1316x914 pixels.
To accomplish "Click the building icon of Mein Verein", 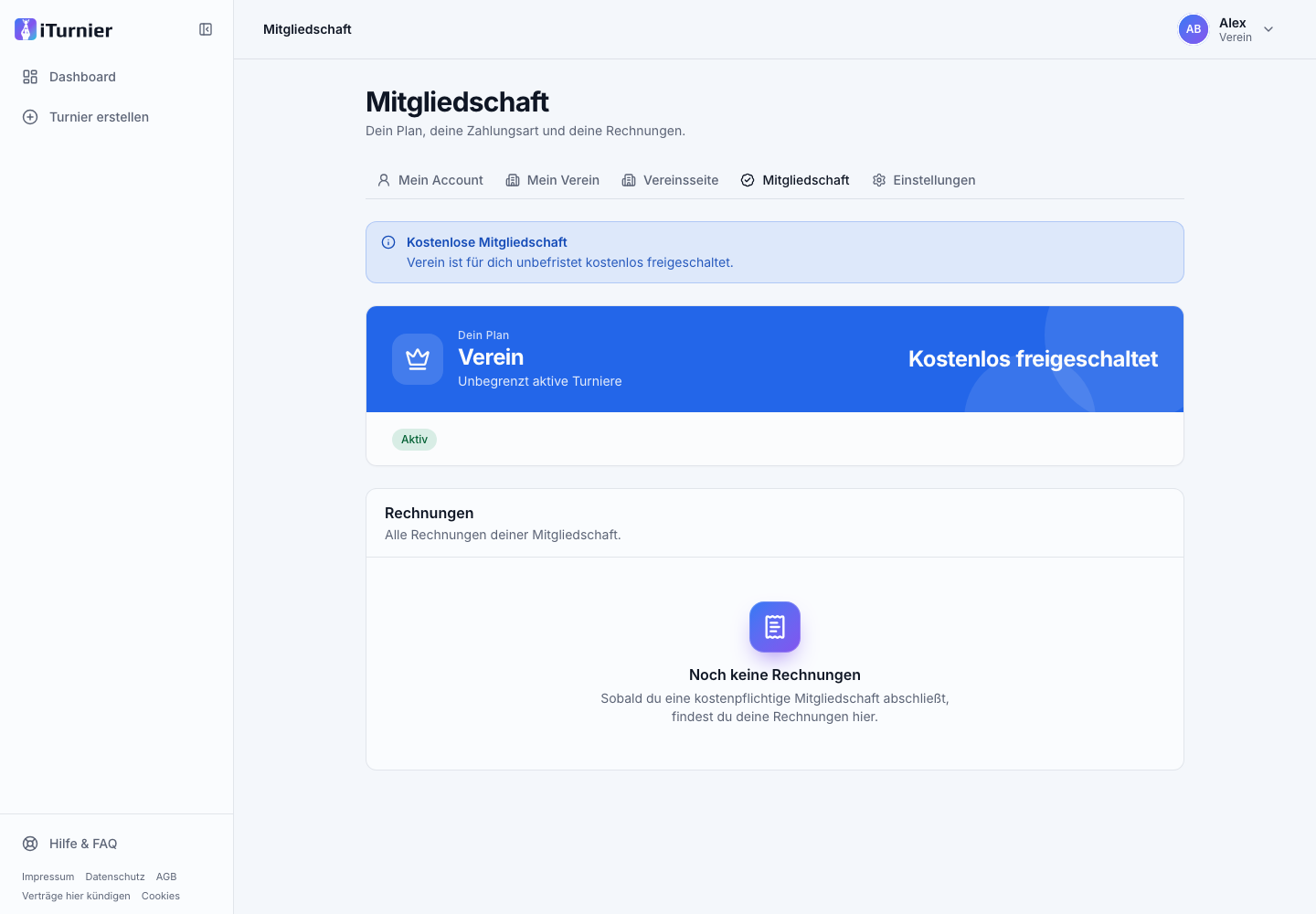I will coord(513,180).
